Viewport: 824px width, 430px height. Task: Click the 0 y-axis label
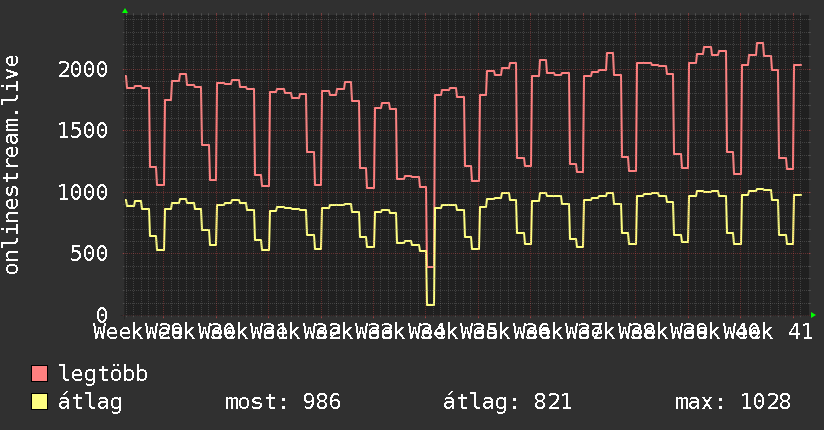tap(102, 315)
